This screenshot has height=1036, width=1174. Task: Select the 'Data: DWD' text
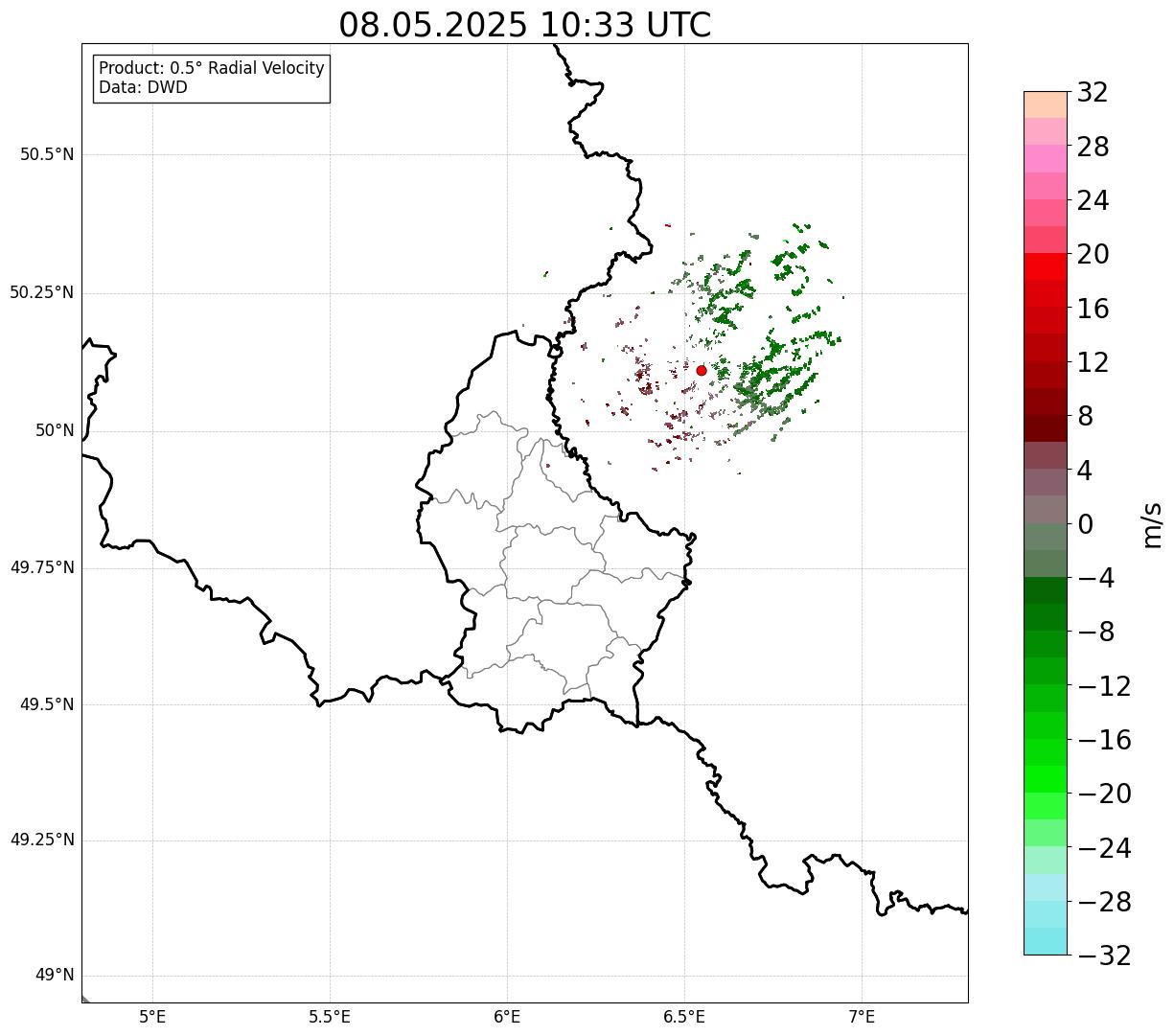(144, 87)
